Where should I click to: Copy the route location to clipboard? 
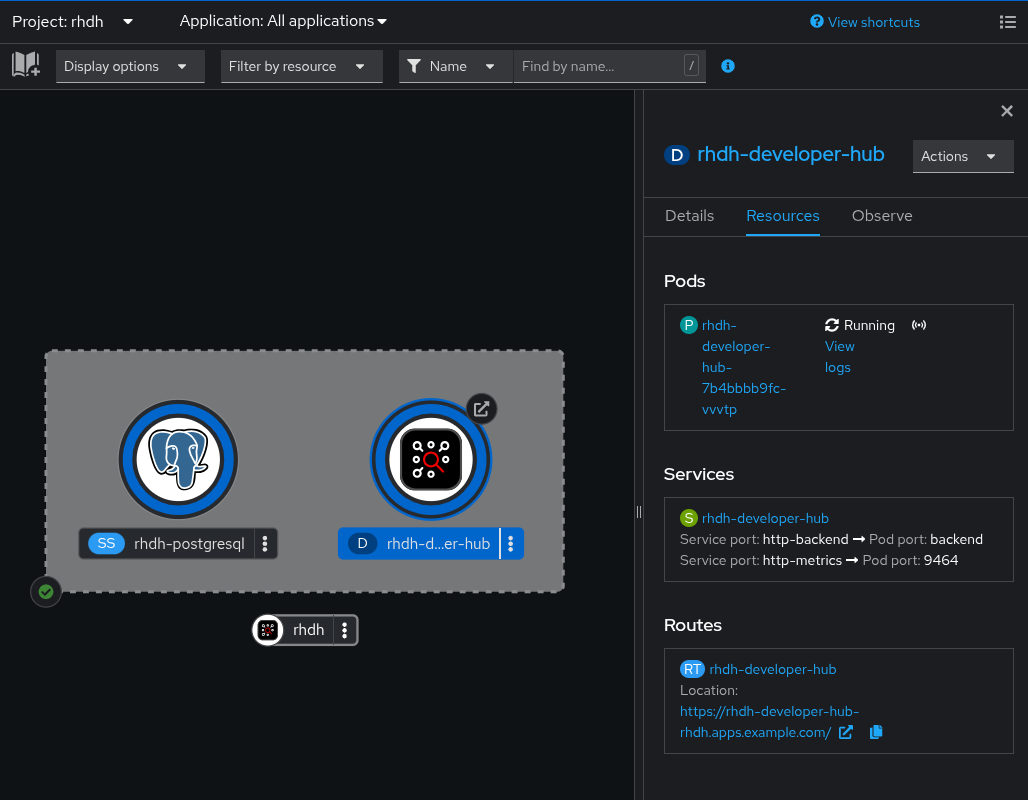click(876, 732)
